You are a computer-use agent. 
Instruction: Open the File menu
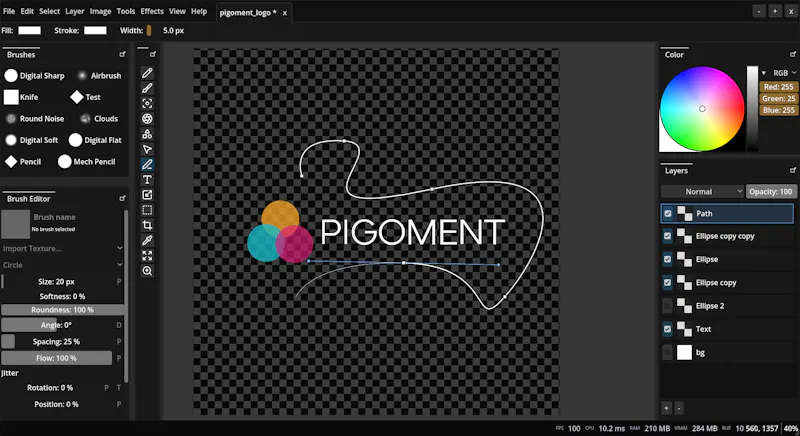pyautogui.click(x=9, y=11)
